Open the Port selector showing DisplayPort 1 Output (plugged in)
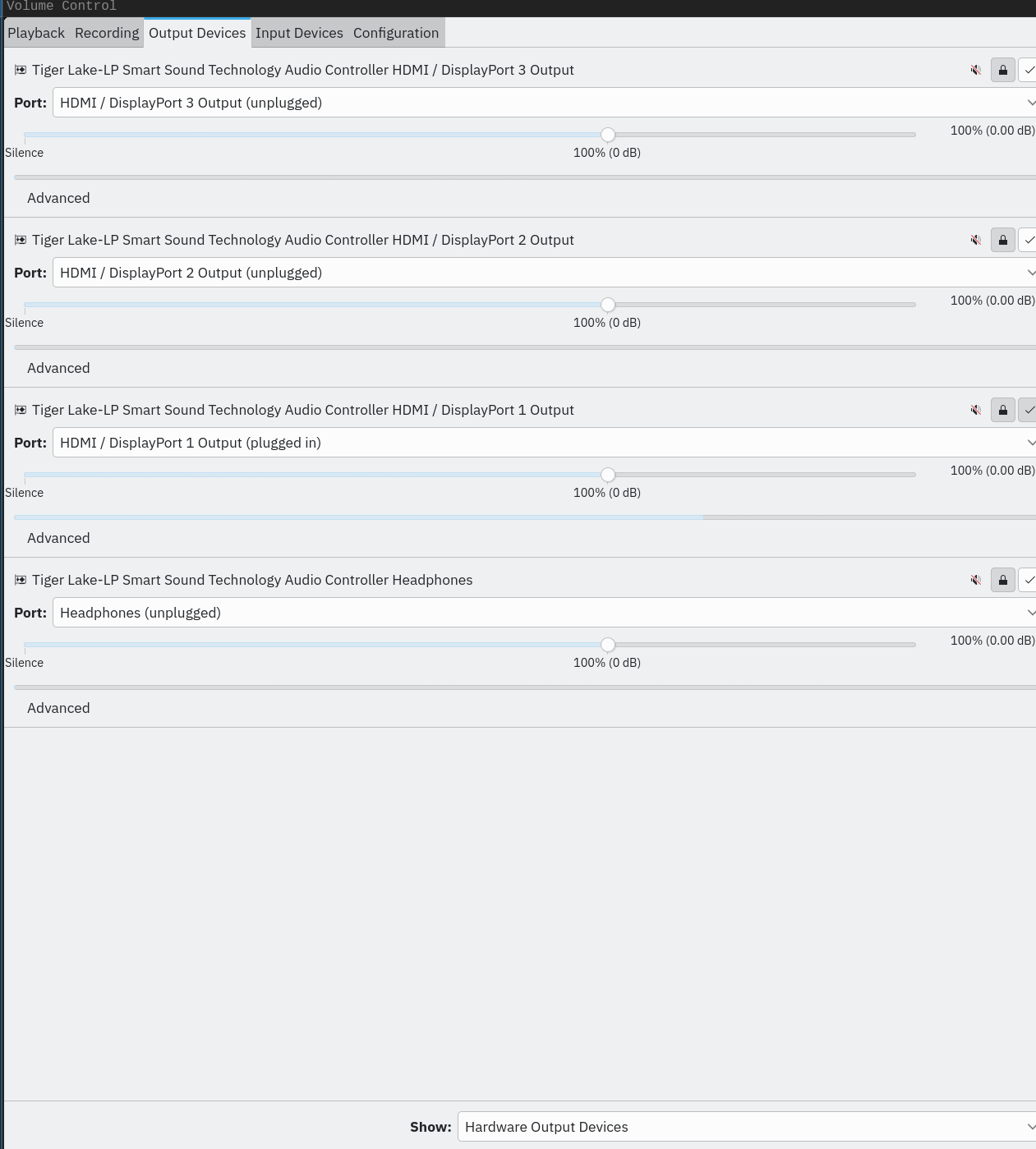Viewport: 1036px width, 1149px height. coord(544,443)
